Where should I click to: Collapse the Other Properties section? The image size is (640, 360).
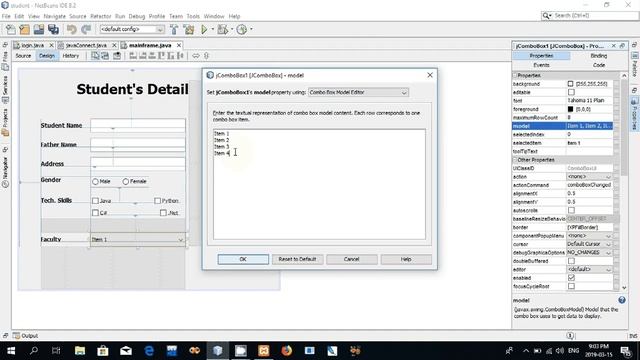515,160
